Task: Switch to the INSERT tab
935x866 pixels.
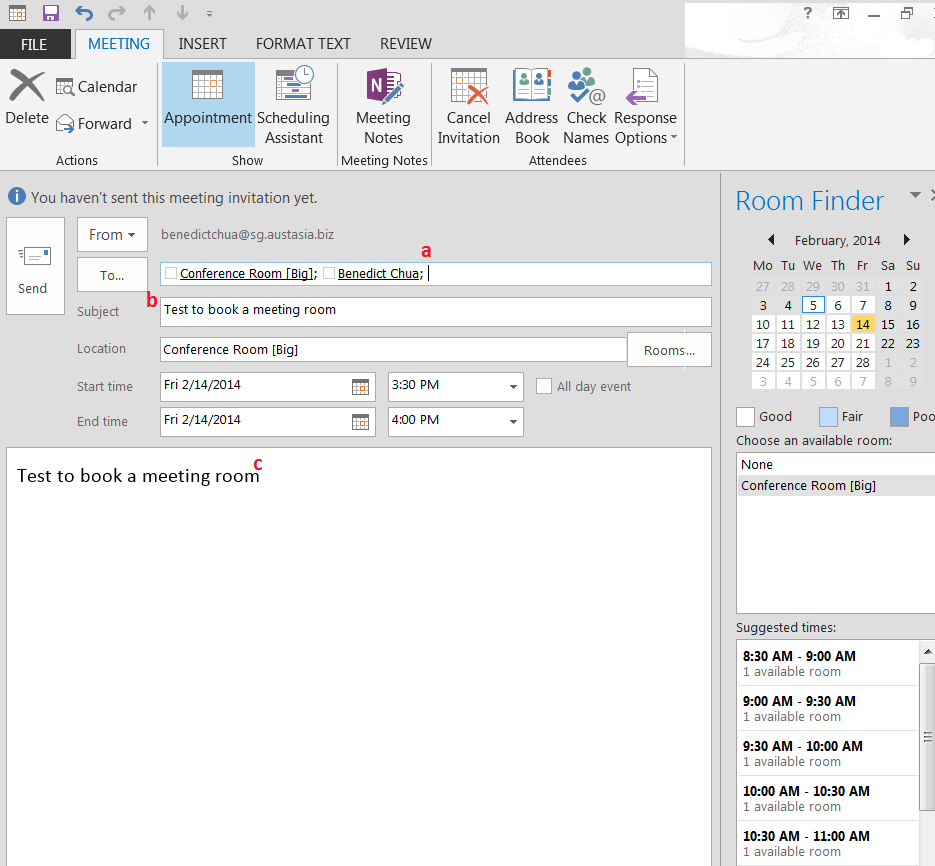Action: 202,44
